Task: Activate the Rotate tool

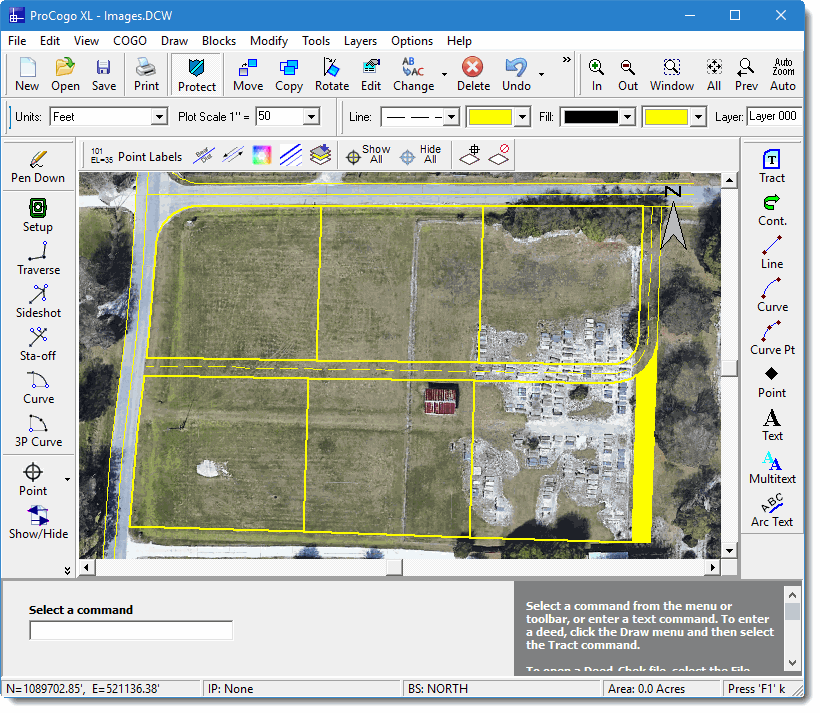Action: pos(332,74)
